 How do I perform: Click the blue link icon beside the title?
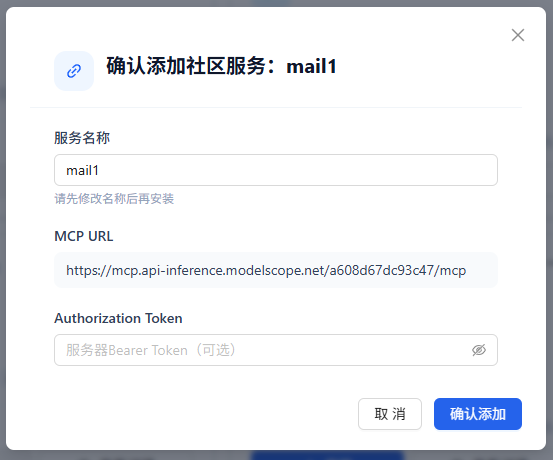[74, 71]
